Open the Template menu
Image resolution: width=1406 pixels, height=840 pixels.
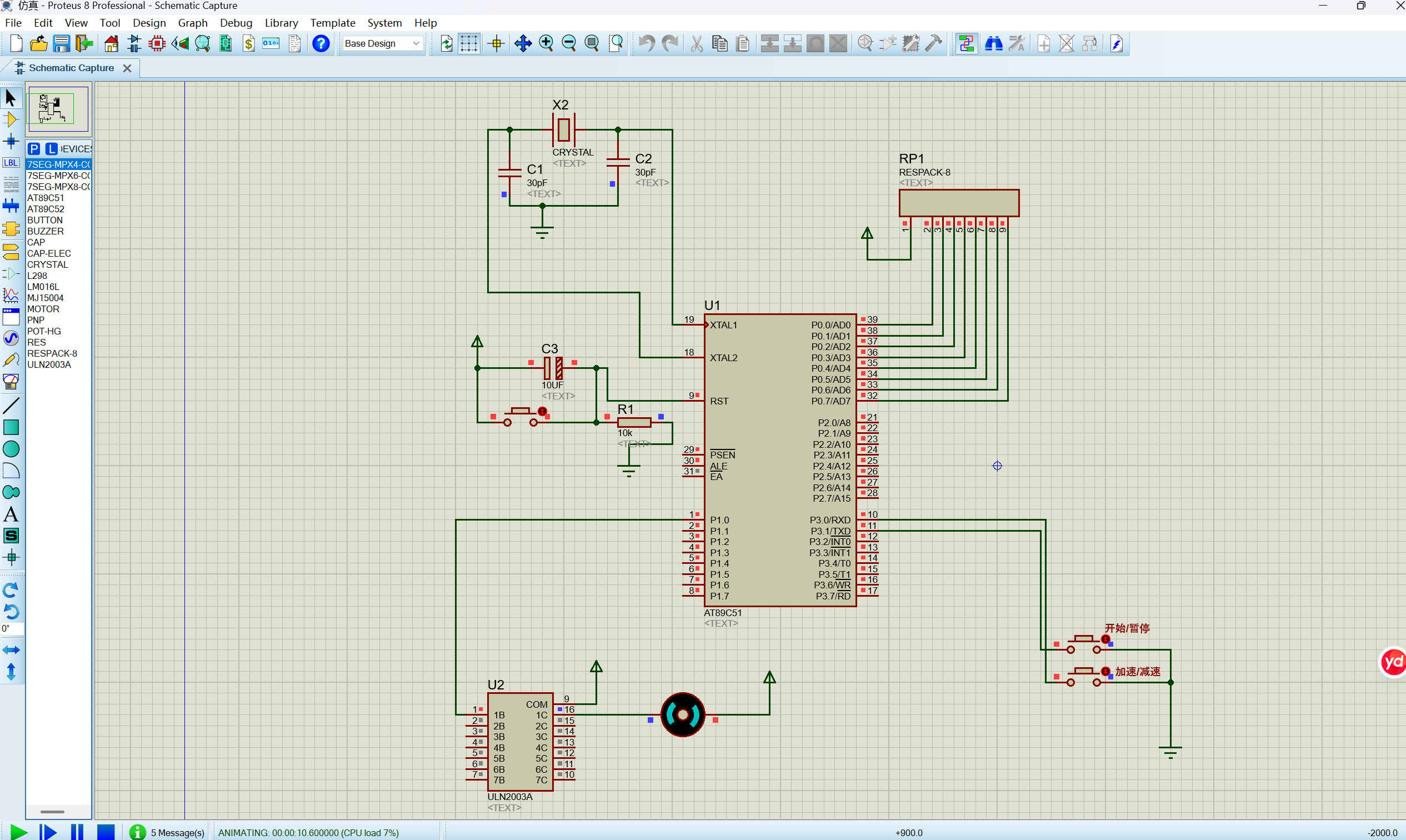tap(332, 23)
